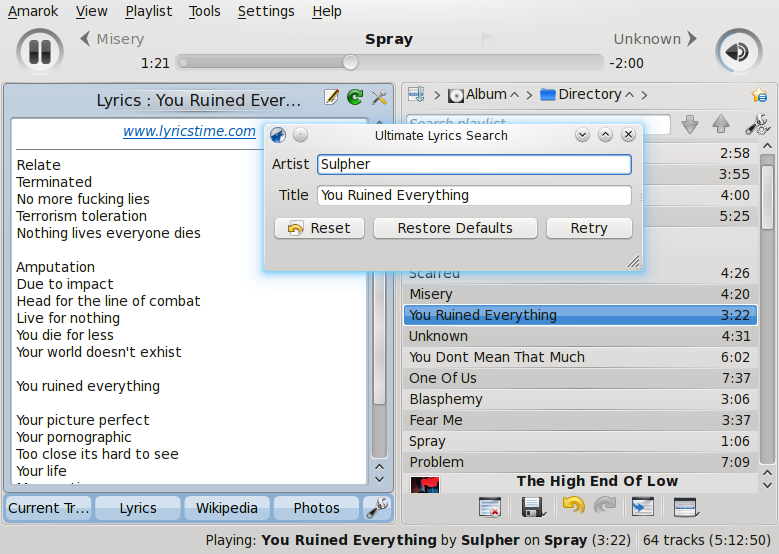
Task: Edit lyrics with the pencil icon
Action: 331,97
